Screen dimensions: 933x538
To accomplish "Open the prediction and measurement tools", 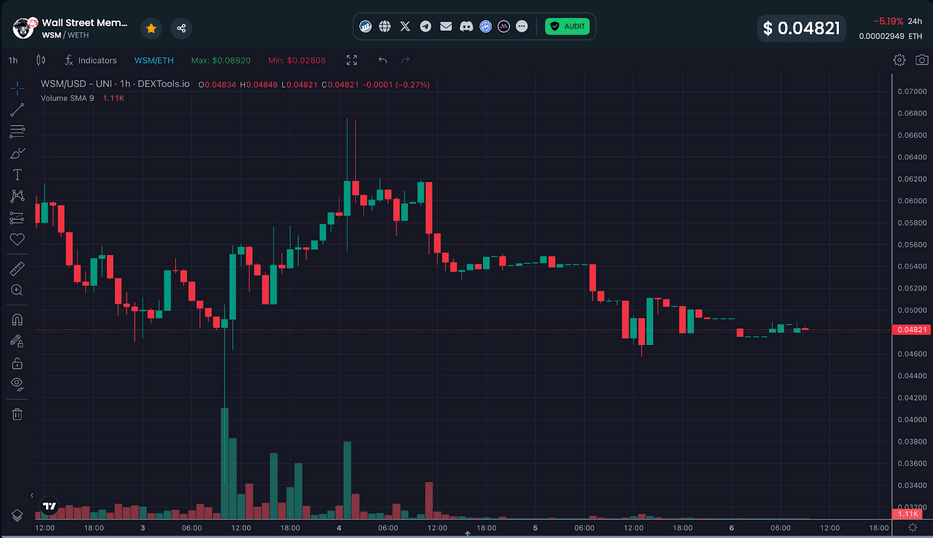I will click(x=17, y=218).
